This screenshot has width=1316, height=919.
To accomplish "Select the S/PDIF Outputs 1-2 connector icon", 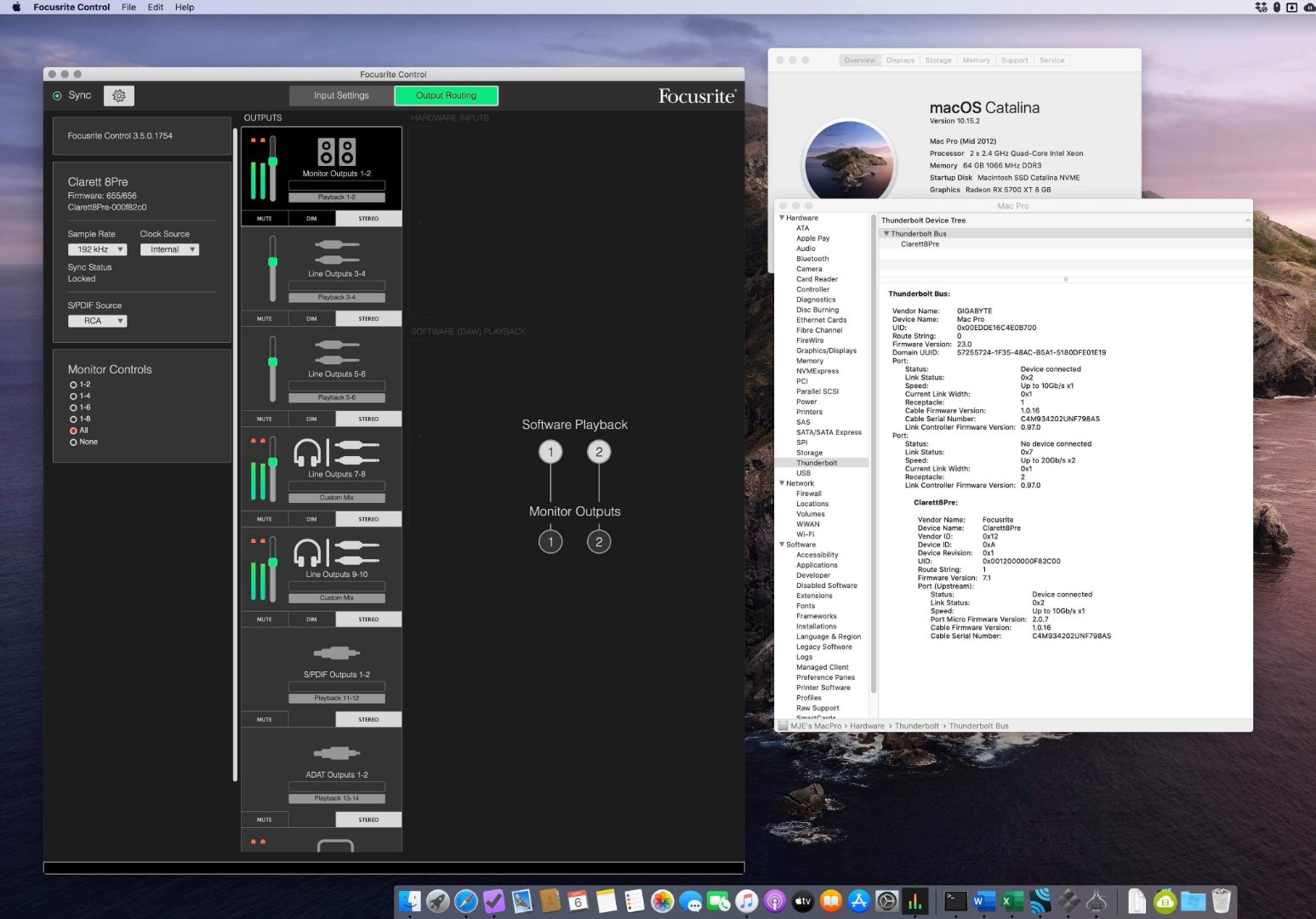I will tap(336, 654).
